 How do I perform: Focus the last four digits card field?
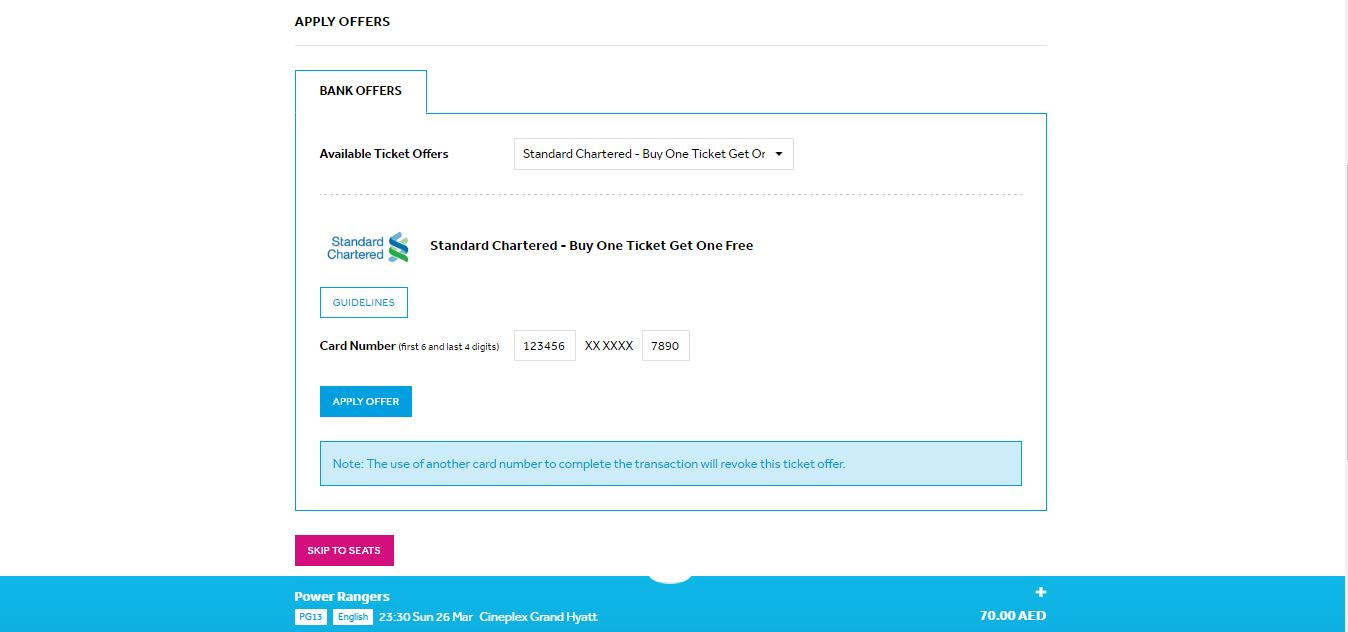pyautogui.click(x=665, y=346)
